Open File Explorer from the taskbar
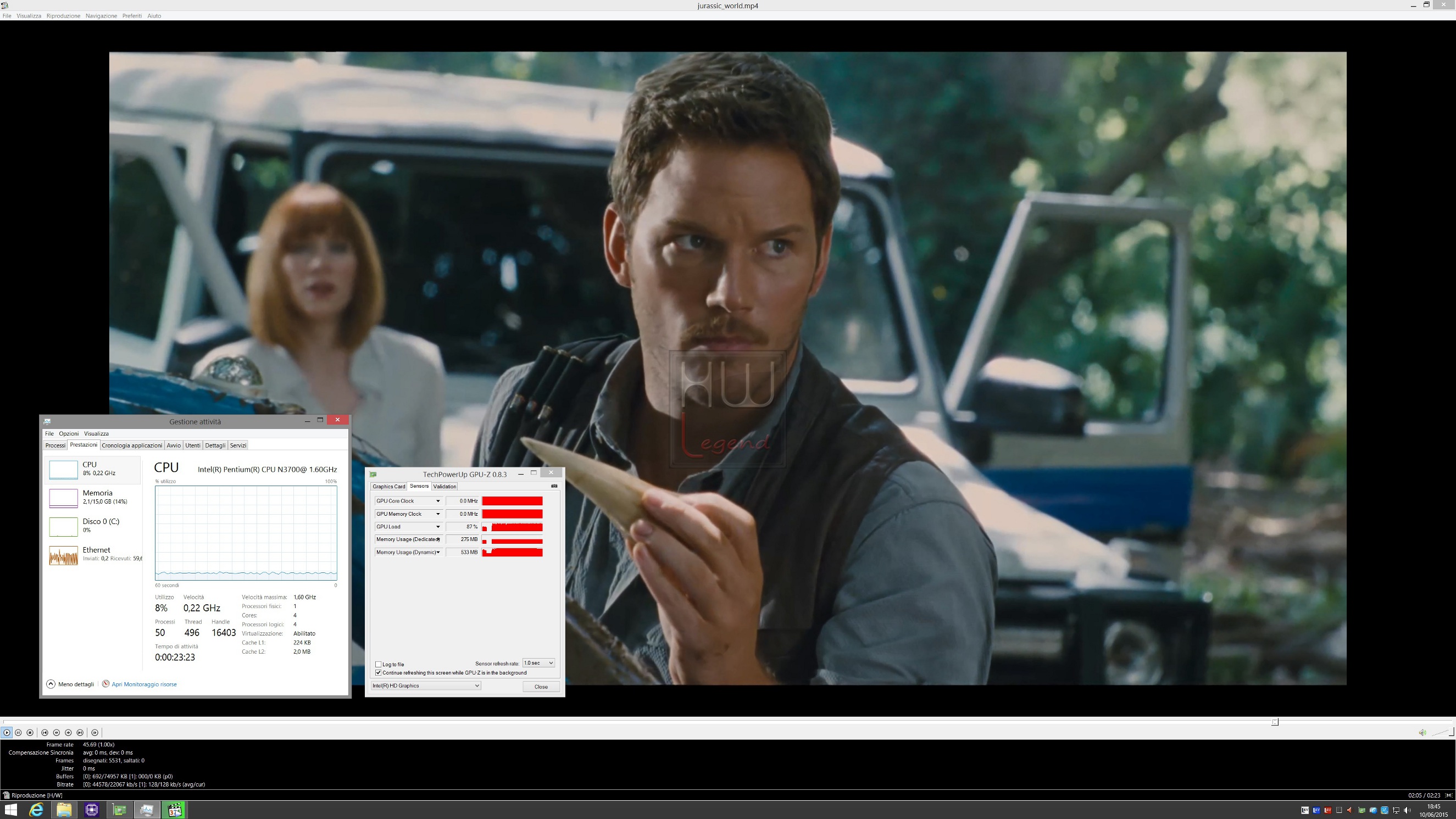 64,810
